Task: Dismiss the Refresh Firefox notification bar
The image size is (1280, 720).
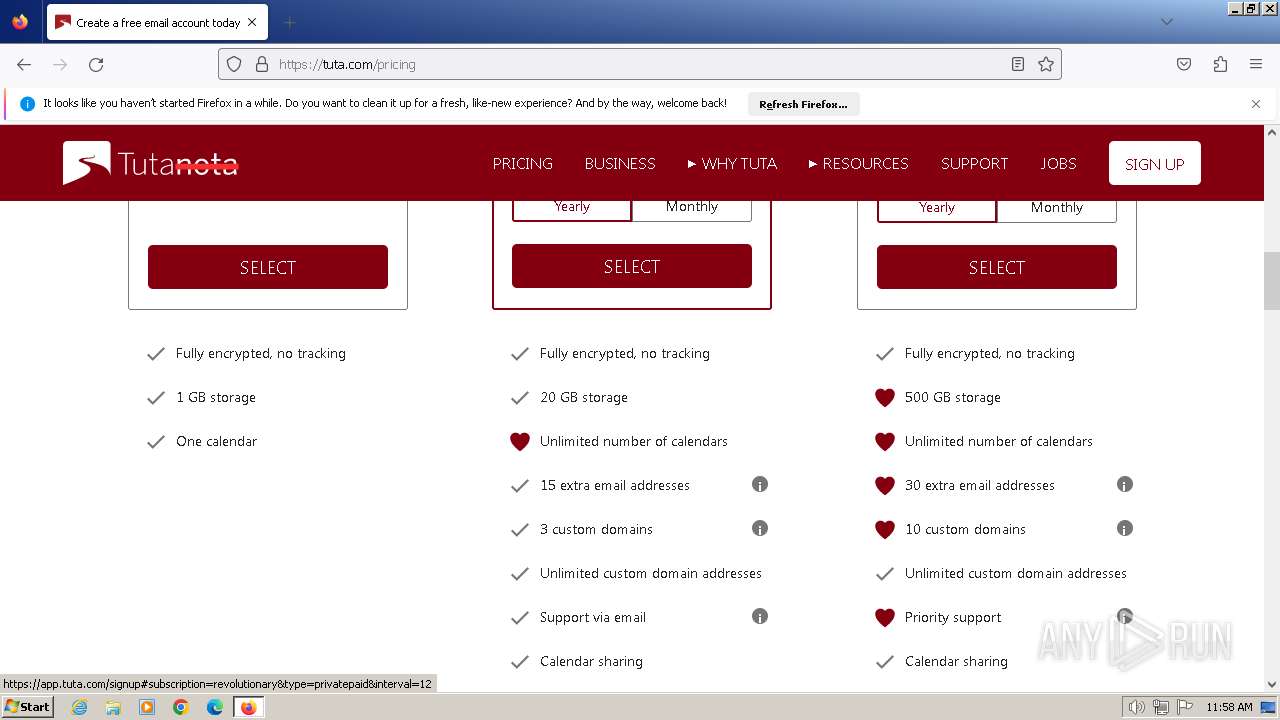Action: (1256, 103)
